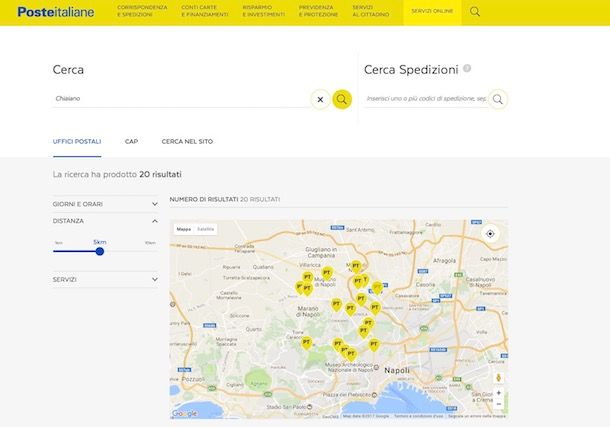Click the PT marker above Mugnano di Napoli
The width and height of the screenshot is (610, 427).
coord(327,274)
